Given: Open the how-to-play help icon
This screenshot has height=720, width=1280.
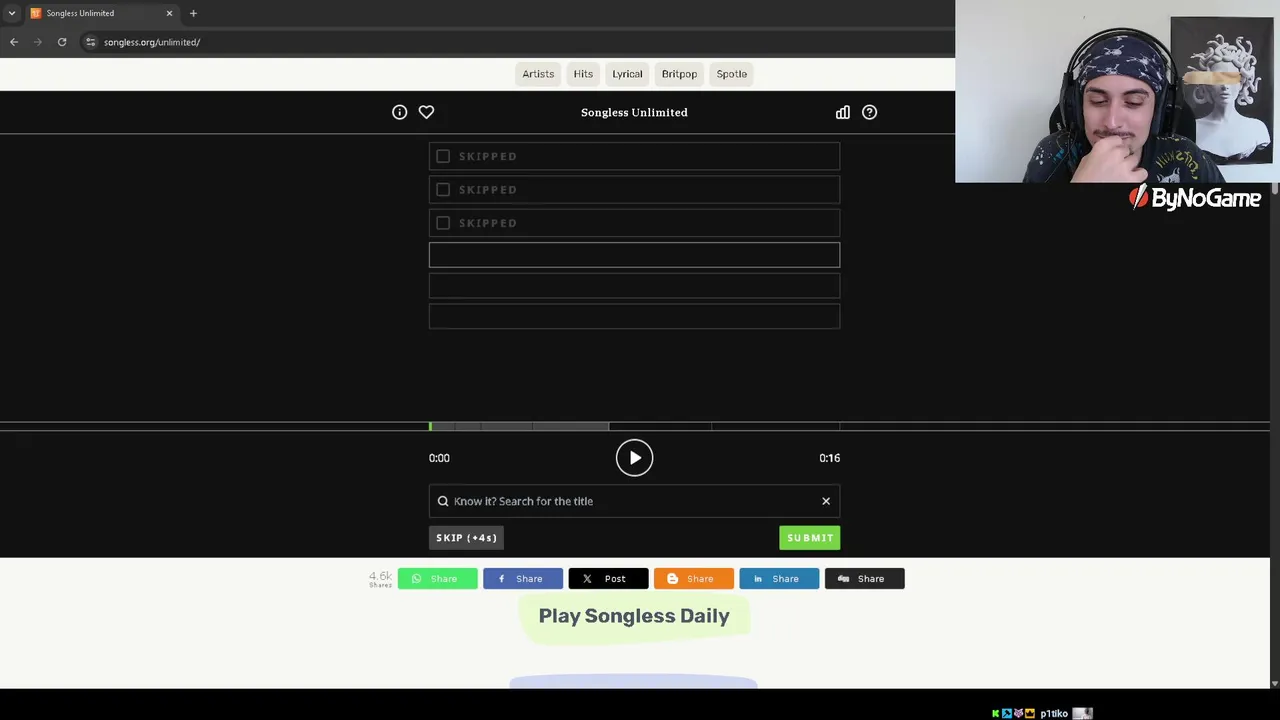Looking at the screenshot, I should pyautogui.click(x=869, y=112).
